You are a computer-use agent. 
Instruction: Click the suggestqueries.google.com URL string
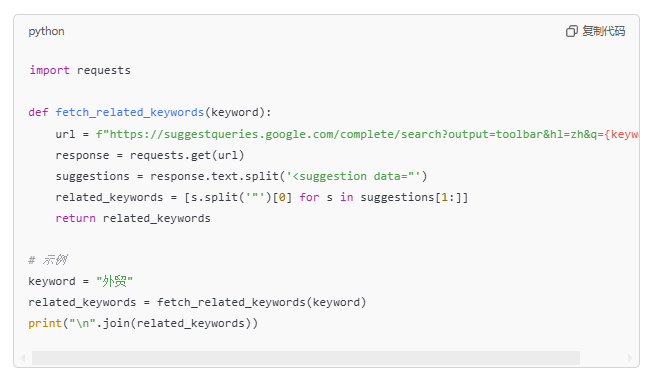tap(367, 134)
